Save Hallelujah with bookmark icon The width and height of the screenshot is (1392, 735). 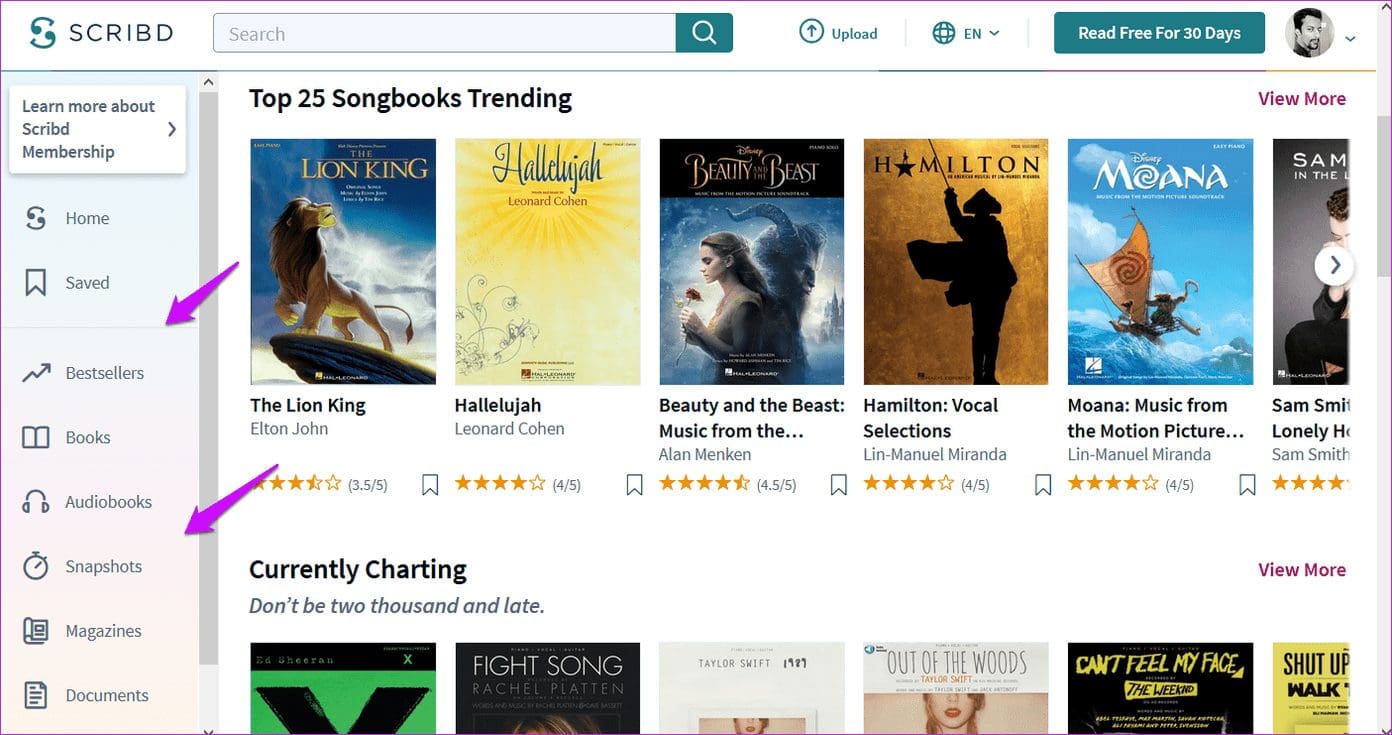click(x=634, y=485)
